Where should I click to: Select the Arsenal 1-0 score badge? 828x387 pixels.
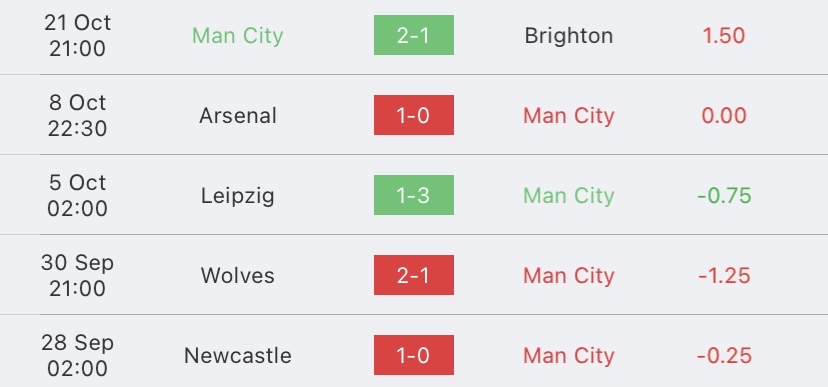[413, 115]
